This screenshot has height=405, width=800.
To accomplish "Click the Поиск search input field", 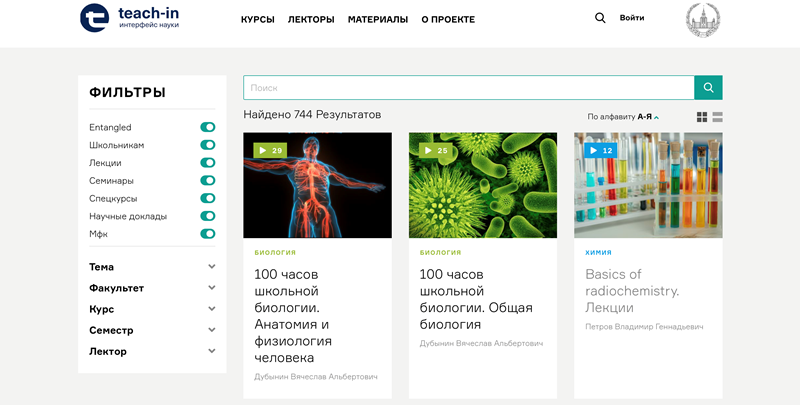I will click(x=468, y=88).
